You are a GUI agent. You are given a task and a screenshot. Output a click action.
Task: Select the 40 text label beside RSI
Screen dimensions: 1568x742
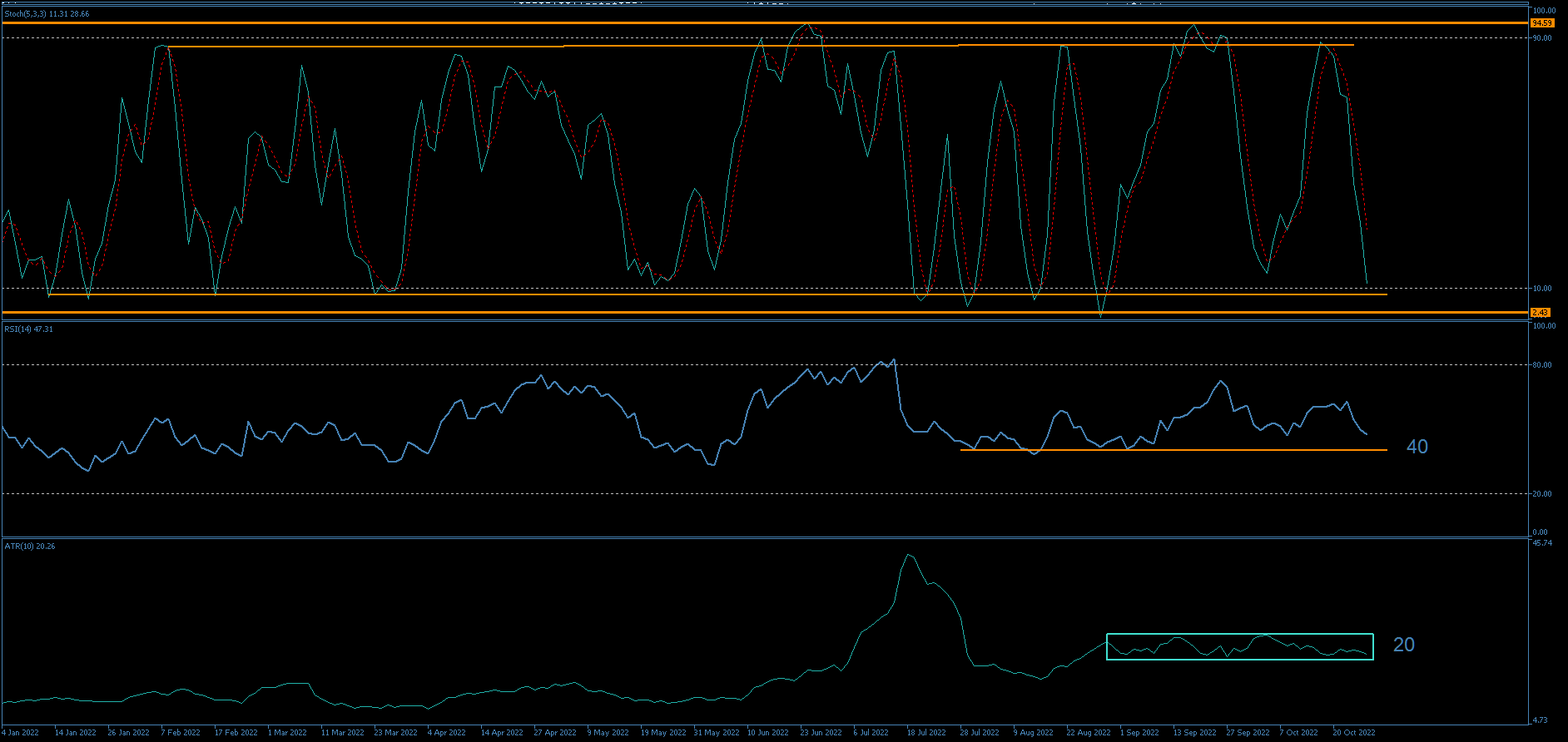click(1417, 447)
